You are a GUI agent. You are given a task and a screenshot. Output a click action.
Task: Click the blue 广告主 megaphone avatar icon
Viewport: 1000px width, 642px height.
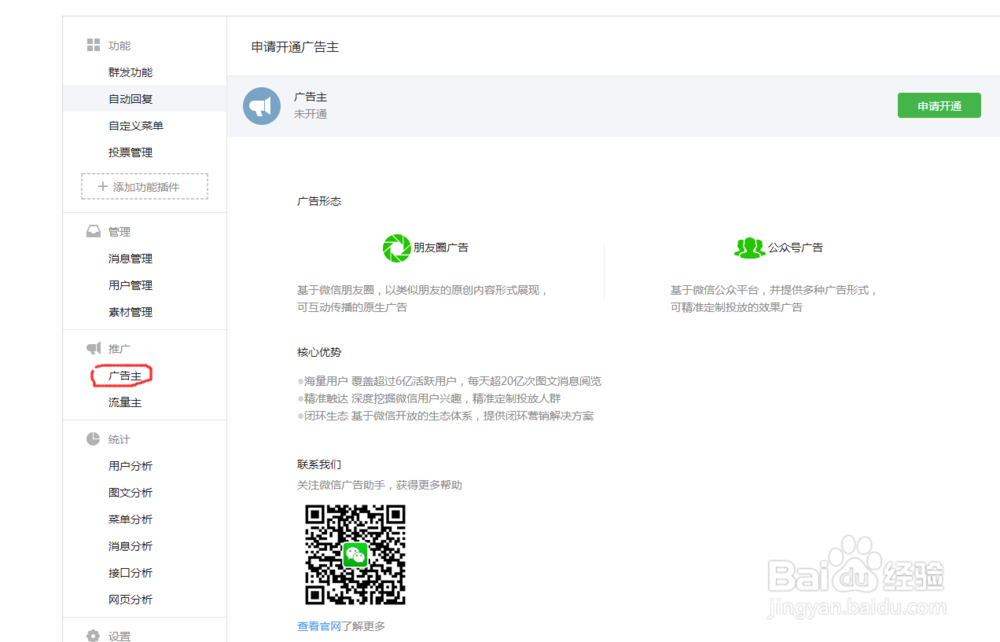(261, 106)
